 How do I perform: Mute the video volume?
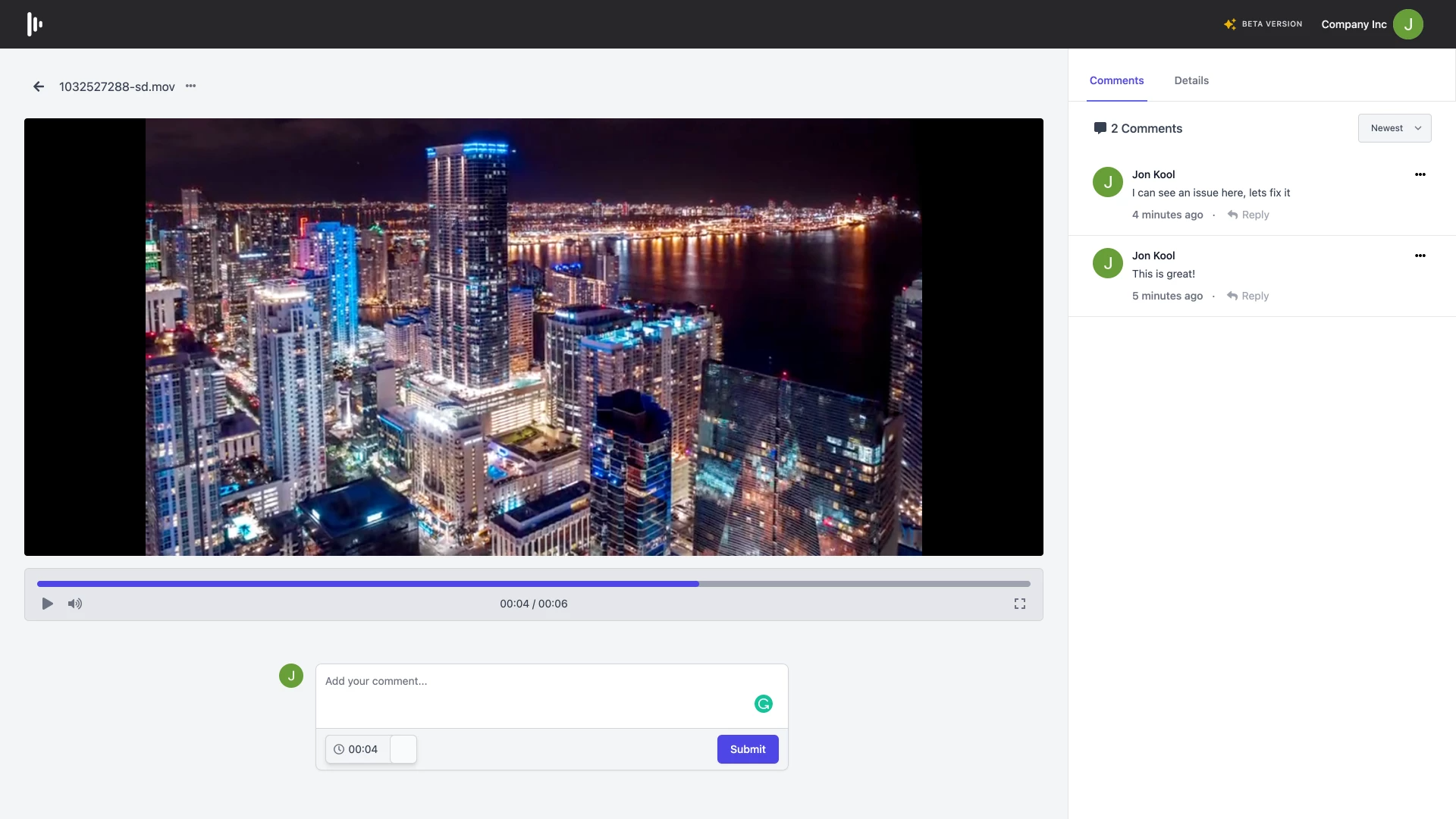click(x=75, y=604)
